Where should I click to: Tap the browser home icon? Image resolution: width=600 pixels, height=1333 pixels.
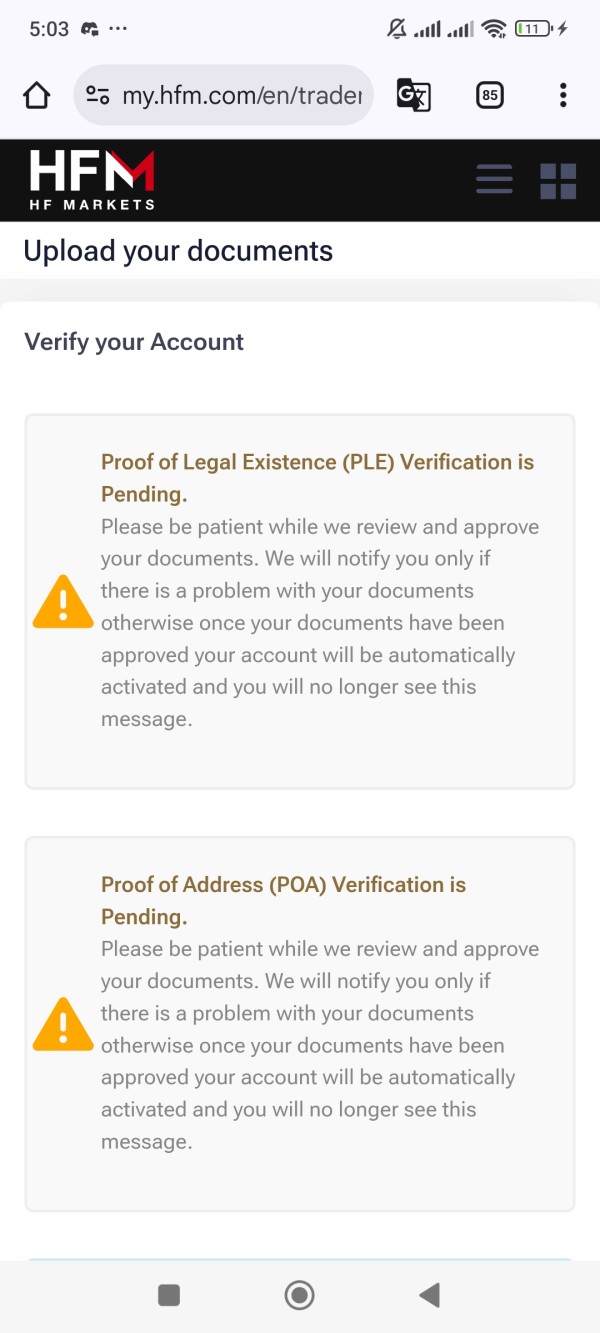[x=36, y=96]
